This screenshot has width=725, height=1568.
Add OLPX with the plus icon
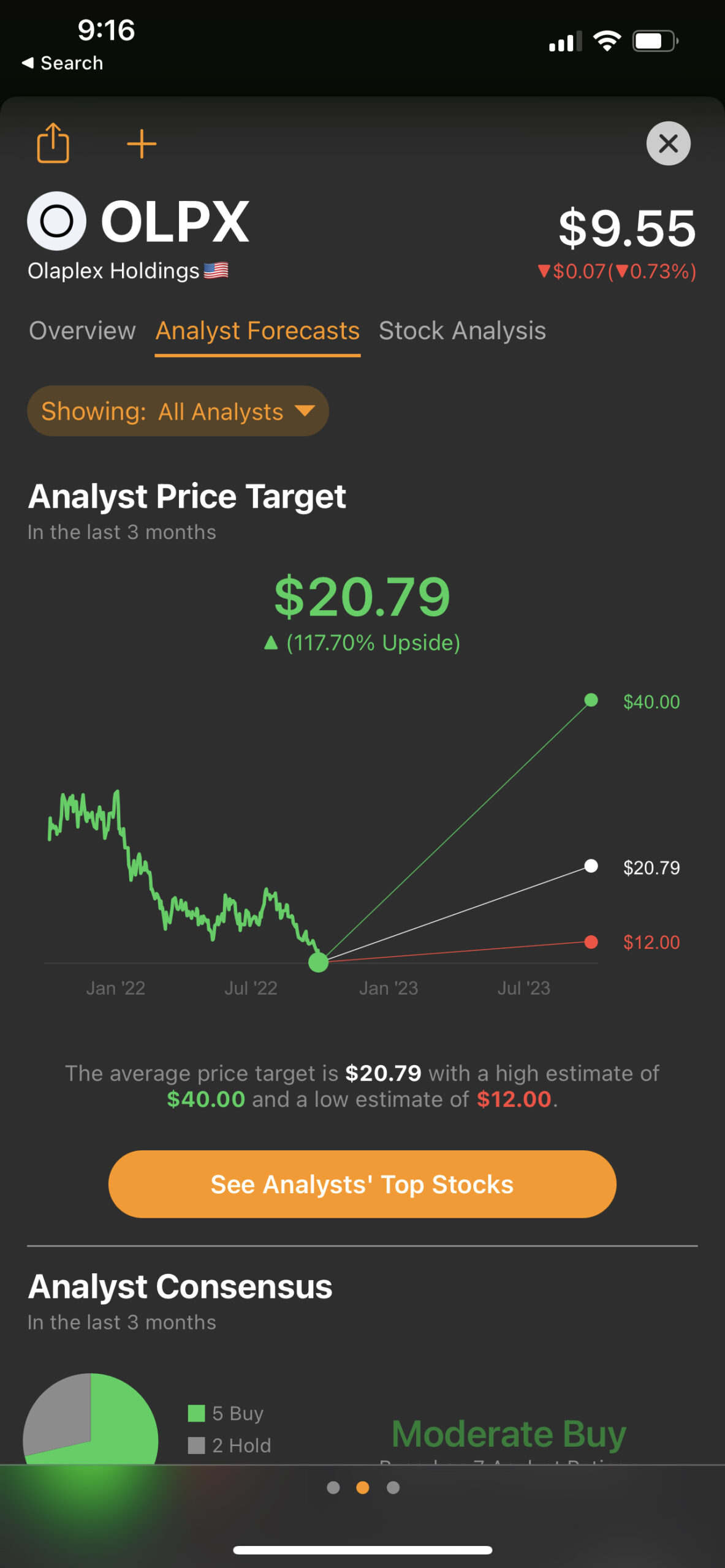142,144
